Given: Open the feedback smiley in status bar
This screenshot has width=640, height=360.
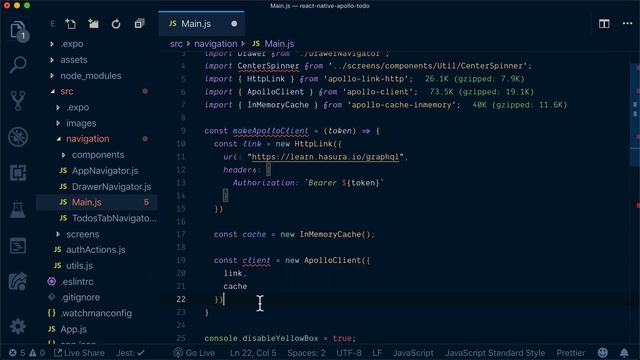Looking at the screenshot, I should [x=602, y=353].
